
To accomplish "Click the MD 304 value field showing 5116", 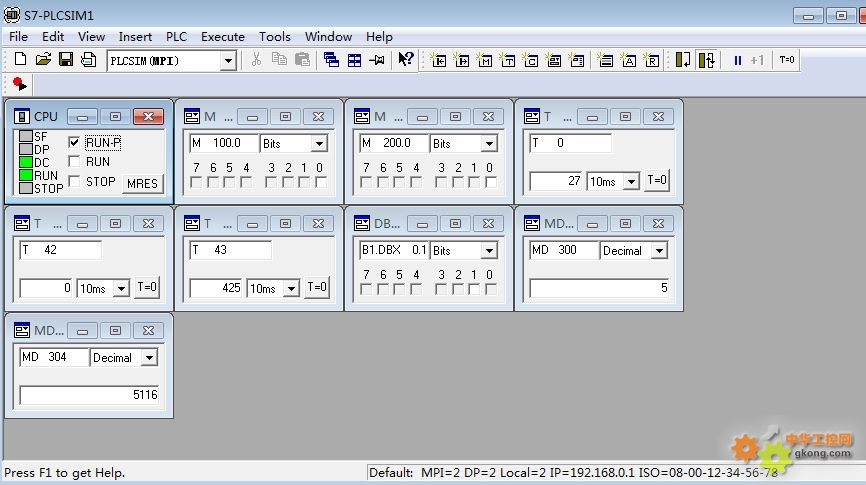I will [x=89, y=395].
